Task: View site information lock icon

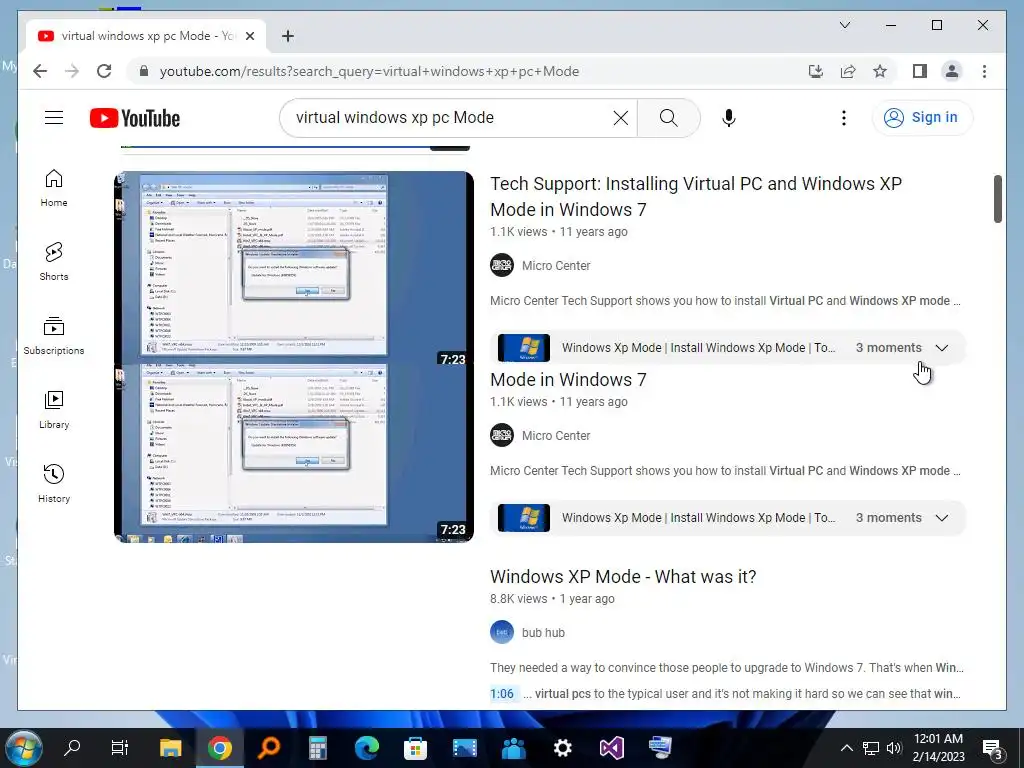Action: click(144, 71)
